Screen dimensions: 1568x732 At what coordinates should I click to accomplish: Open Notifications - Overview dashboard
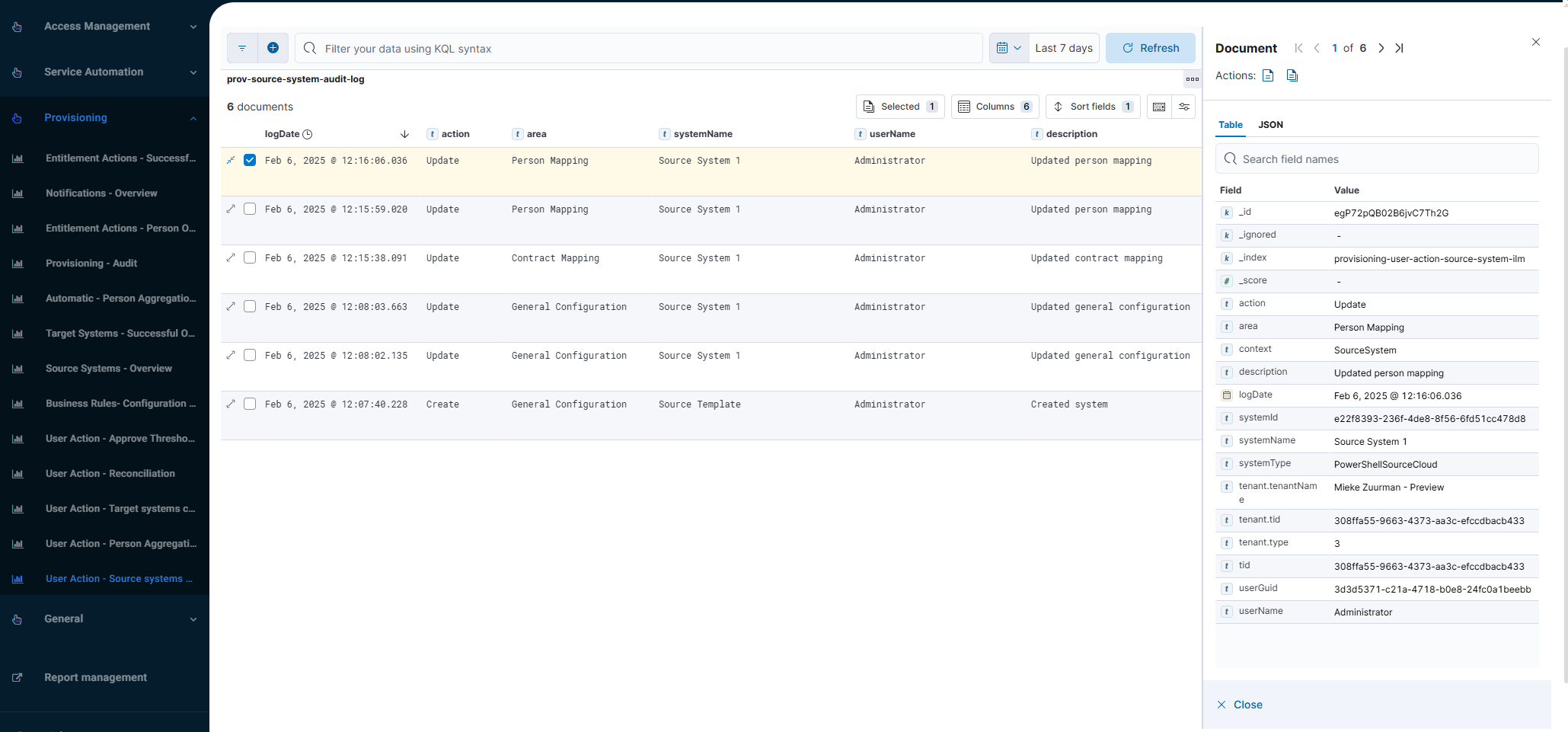point(101,193)
